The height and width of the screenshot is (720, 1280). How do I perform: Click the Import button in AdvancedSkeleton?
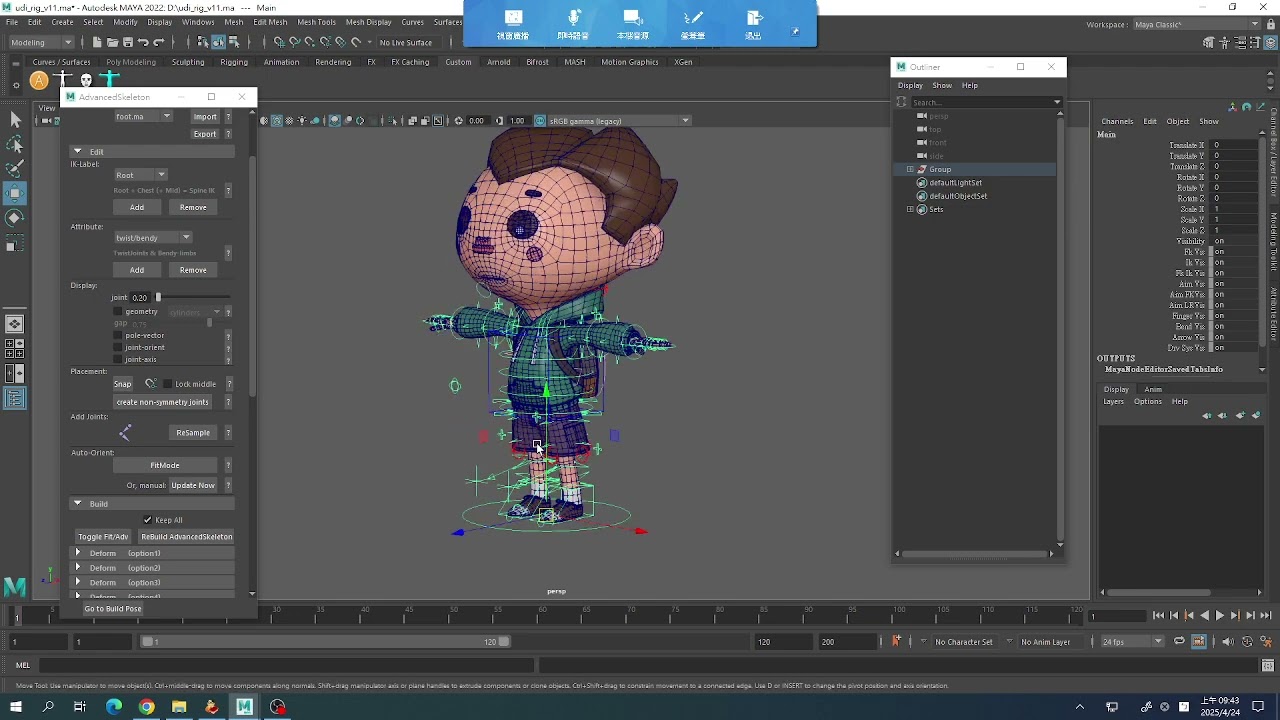tap(205, 117)
